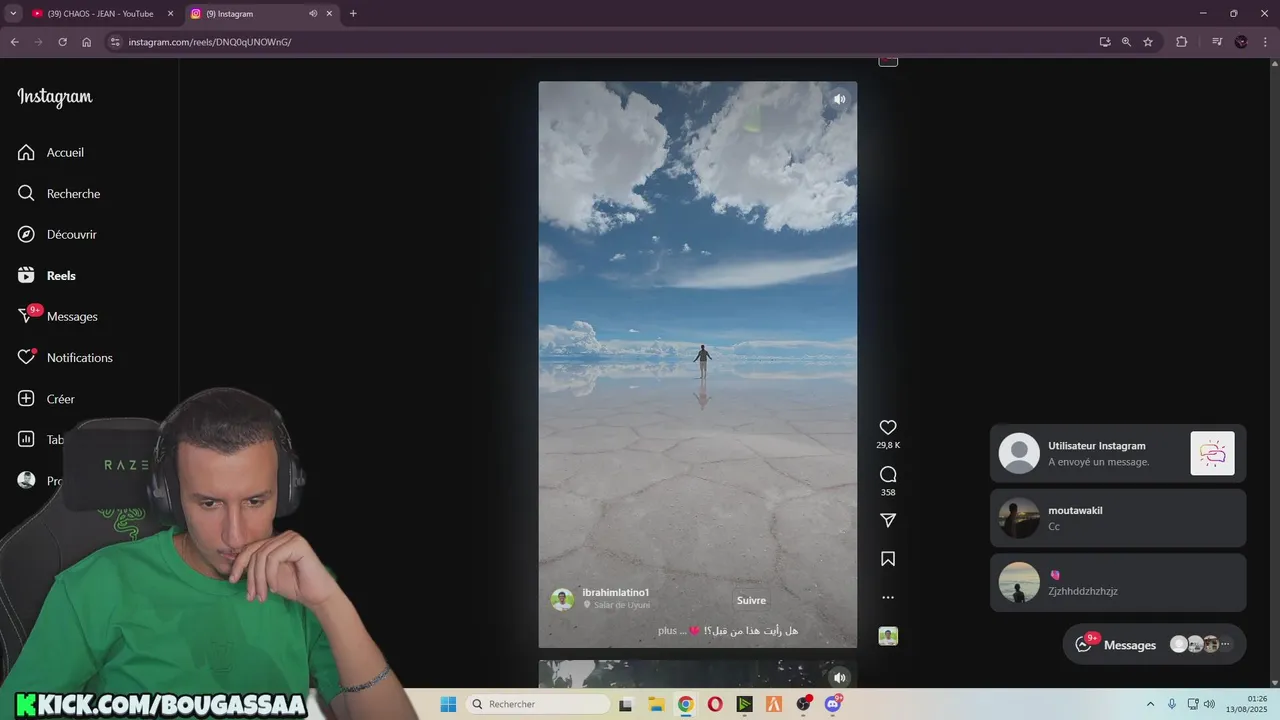Open Discord from the taskbar
Image resolution: width=1280 pixels, height=720 pixels.
pyautogui.click(x=833, y=704)
